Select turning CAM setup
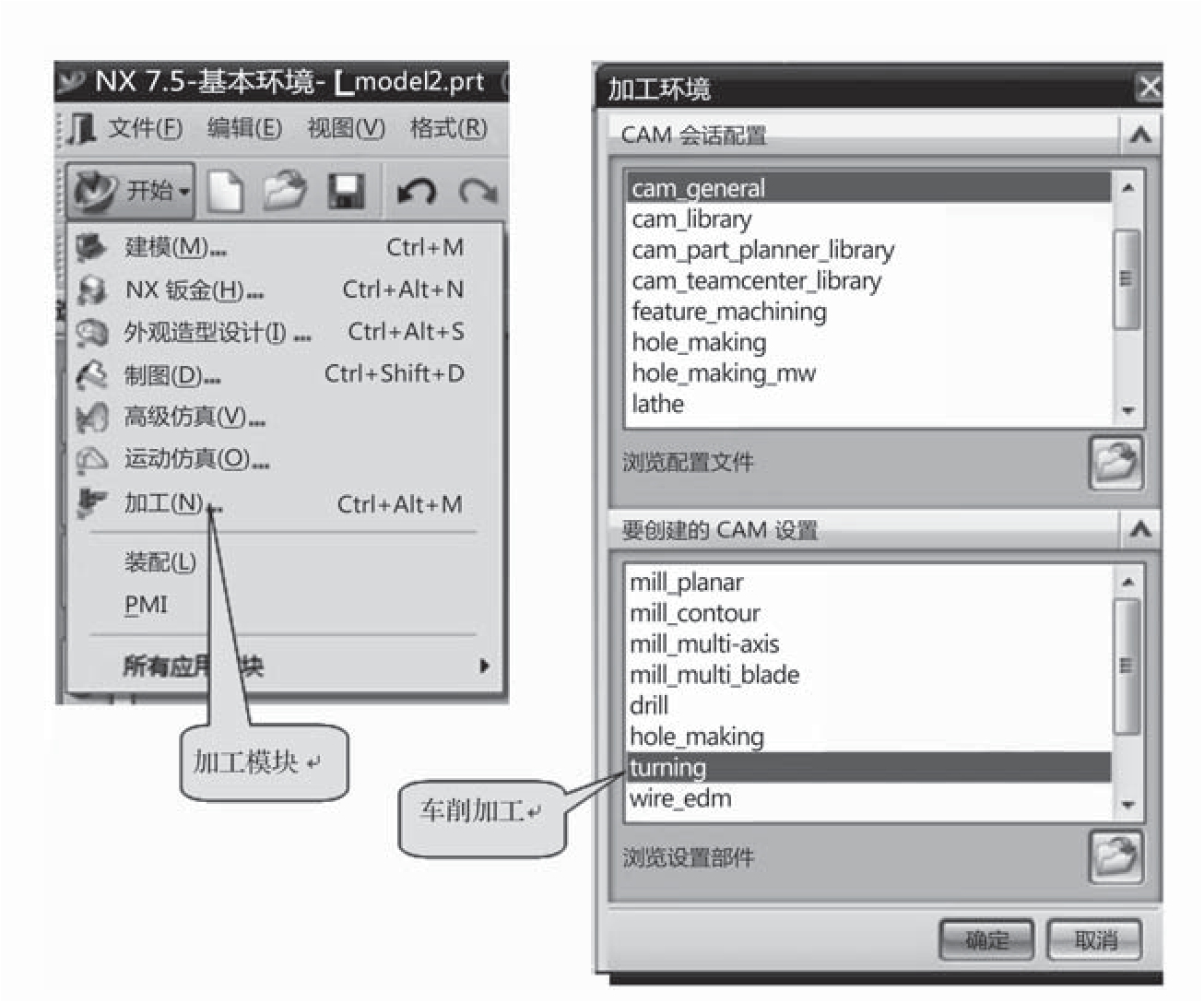The width and height of the screenshot is (1204, 1003). tap(868, 767)
